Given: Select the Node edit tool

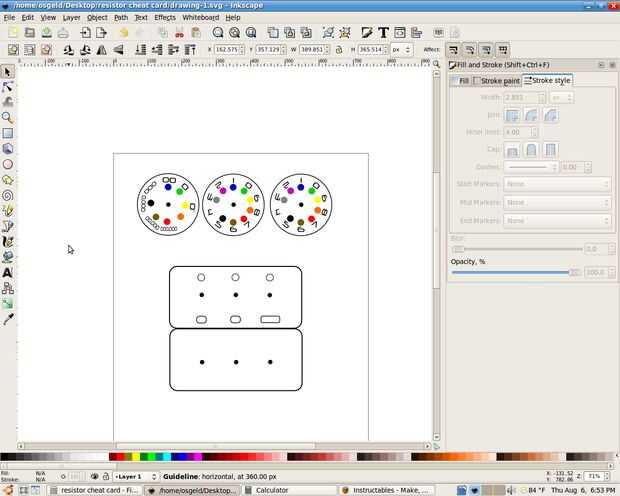Looking at the screenshot, I should (x=8, y=87).
